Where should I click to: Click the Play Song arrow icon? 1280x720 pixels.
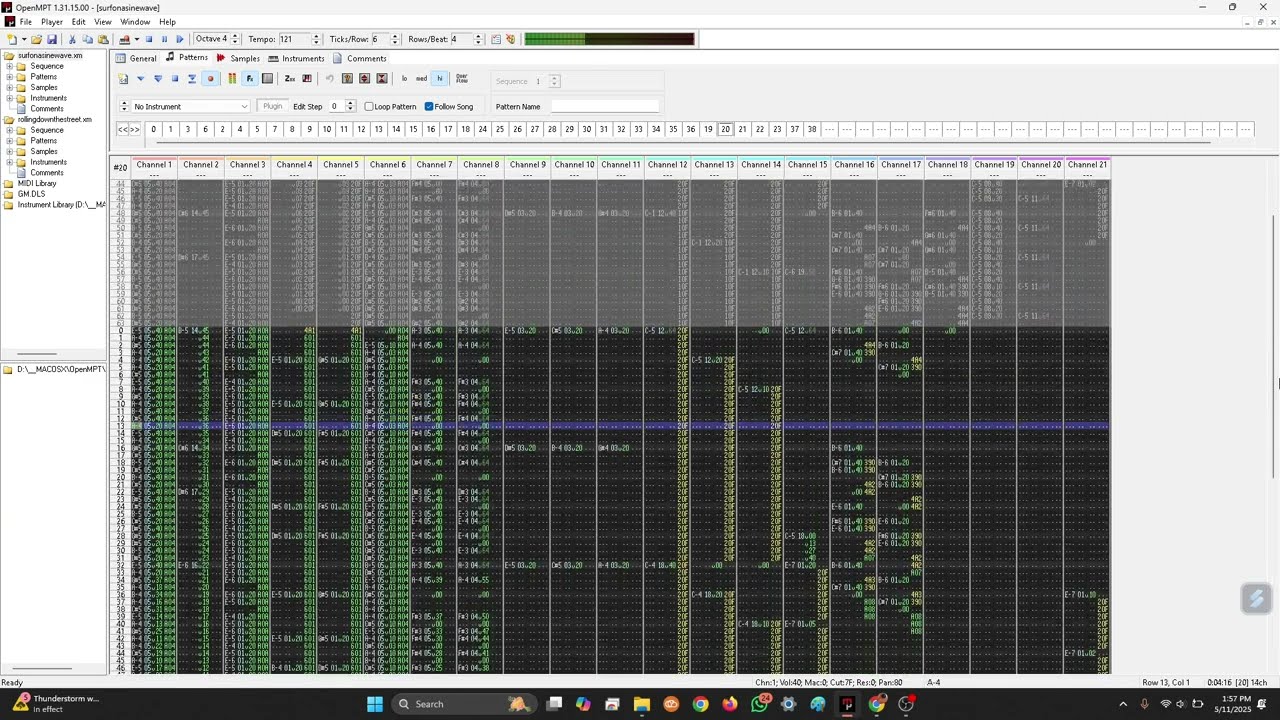pyautogui.click(x=179, y=39)
